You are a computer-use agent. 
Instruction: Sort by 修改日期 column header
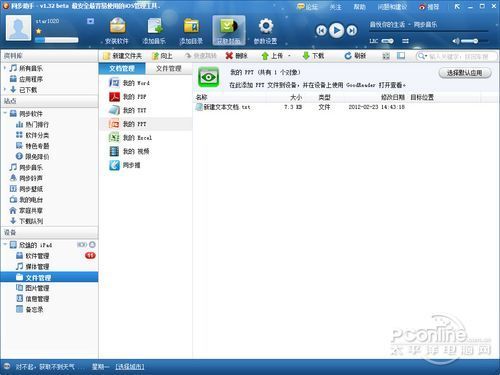coord(393,97)
